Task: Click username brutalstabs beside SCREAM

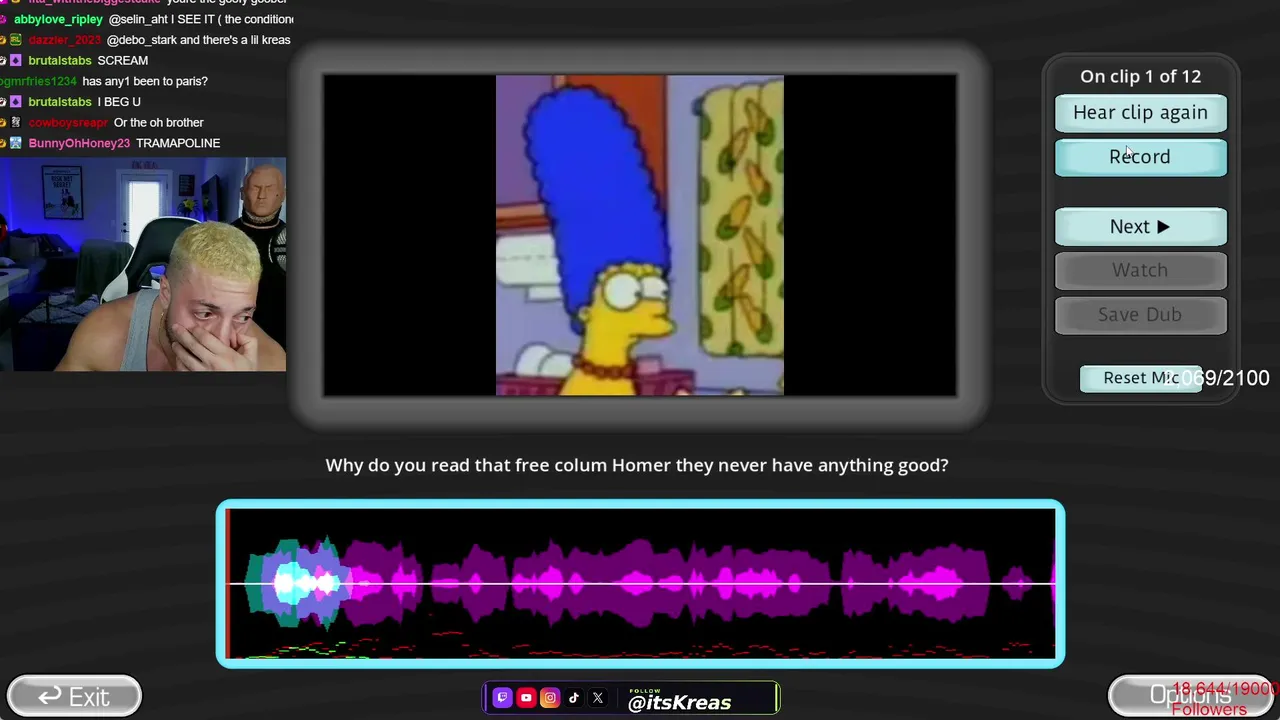Action: [60, 61]
